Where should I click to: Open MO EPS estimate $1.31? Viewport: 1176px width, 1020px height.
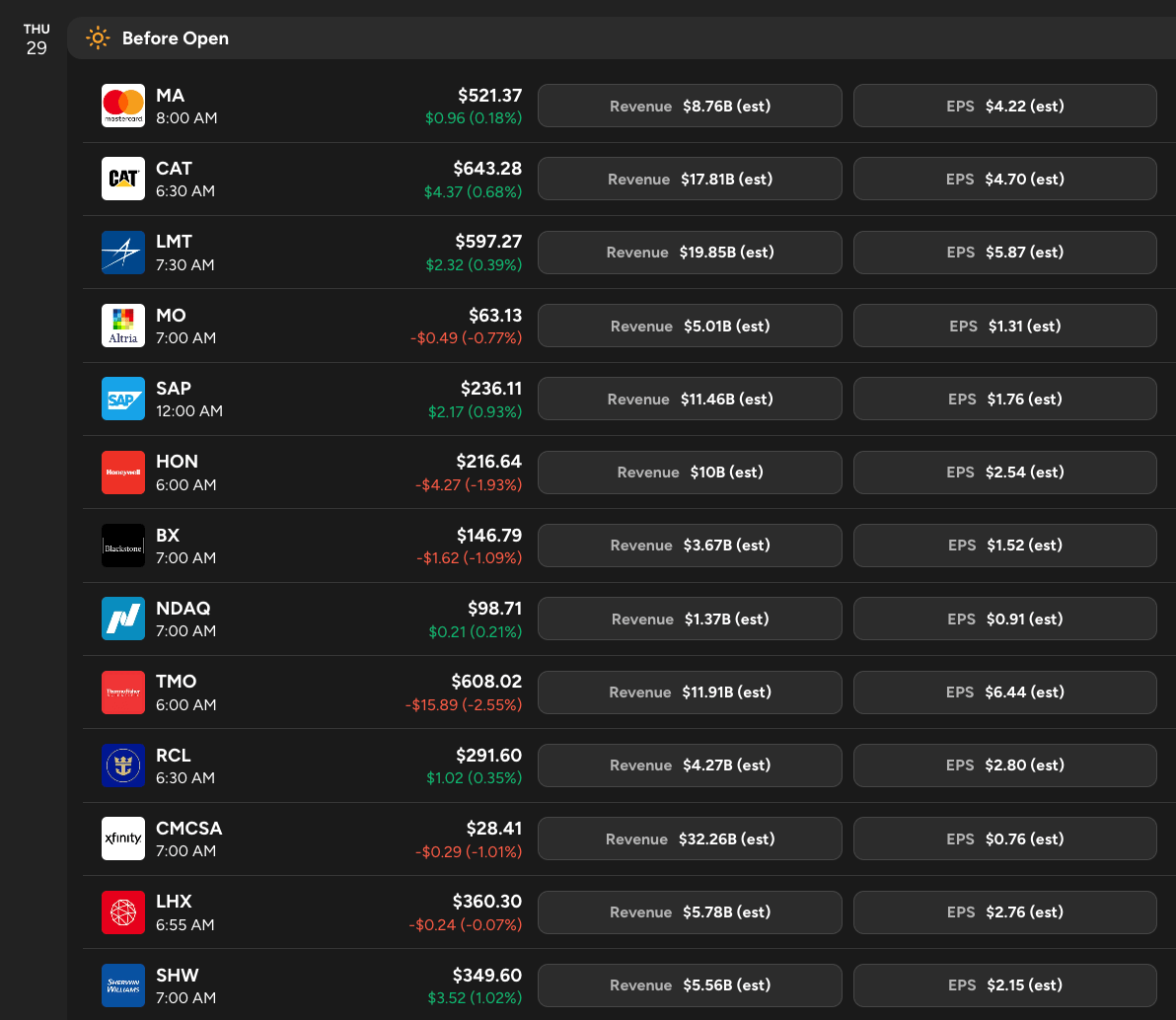point(1005,326)
